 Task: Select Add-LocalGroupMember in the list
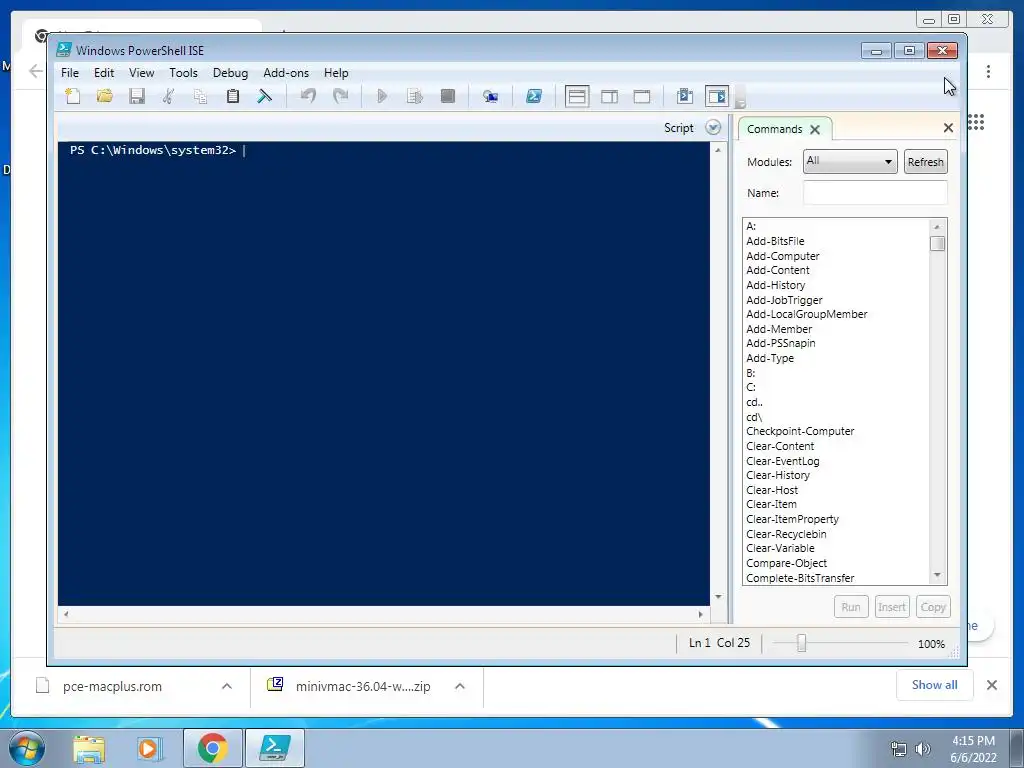pos(807,314)
